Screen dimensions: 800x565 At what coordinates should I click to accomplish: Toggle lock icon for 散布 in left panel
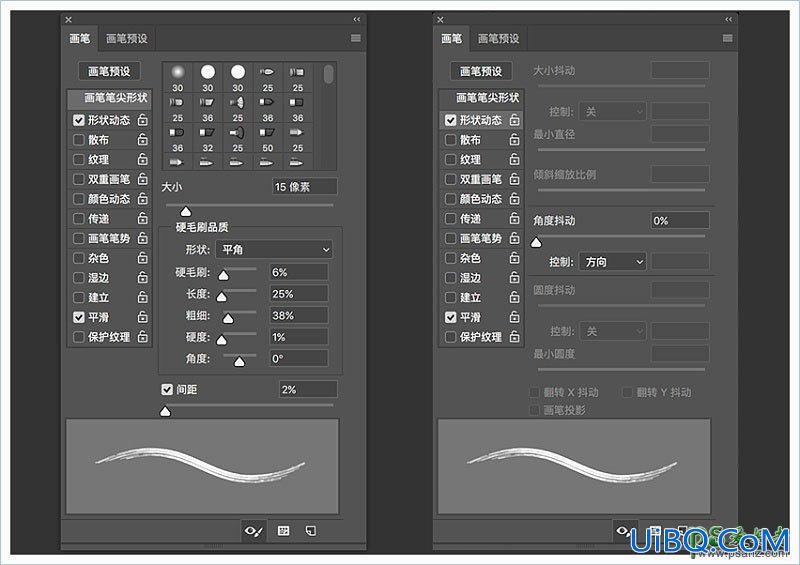click(x=143, y=139)
